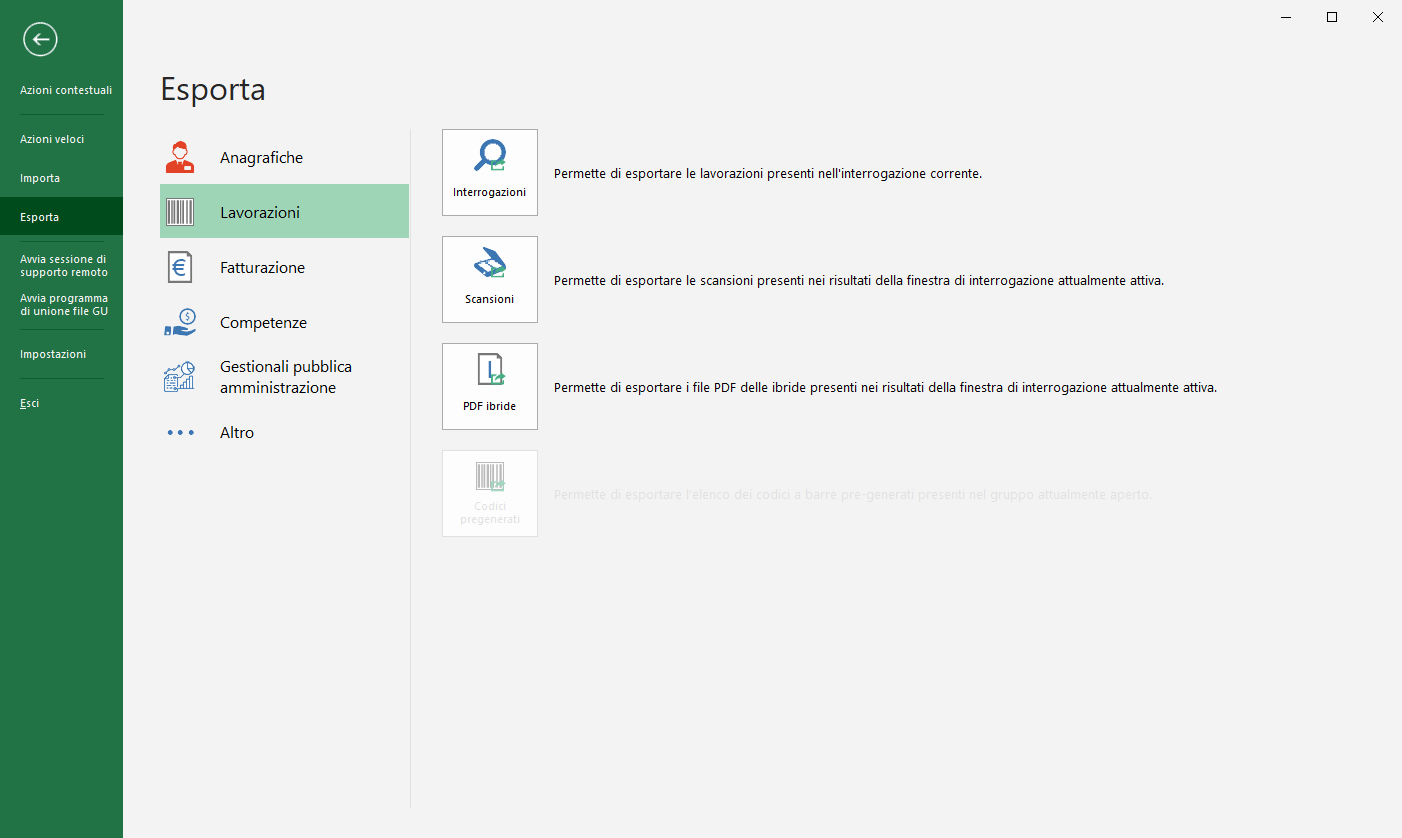1402x838 pixels.
Task: Click the Lavorazioni barcode icon
Action: click(x=180, y=212)
